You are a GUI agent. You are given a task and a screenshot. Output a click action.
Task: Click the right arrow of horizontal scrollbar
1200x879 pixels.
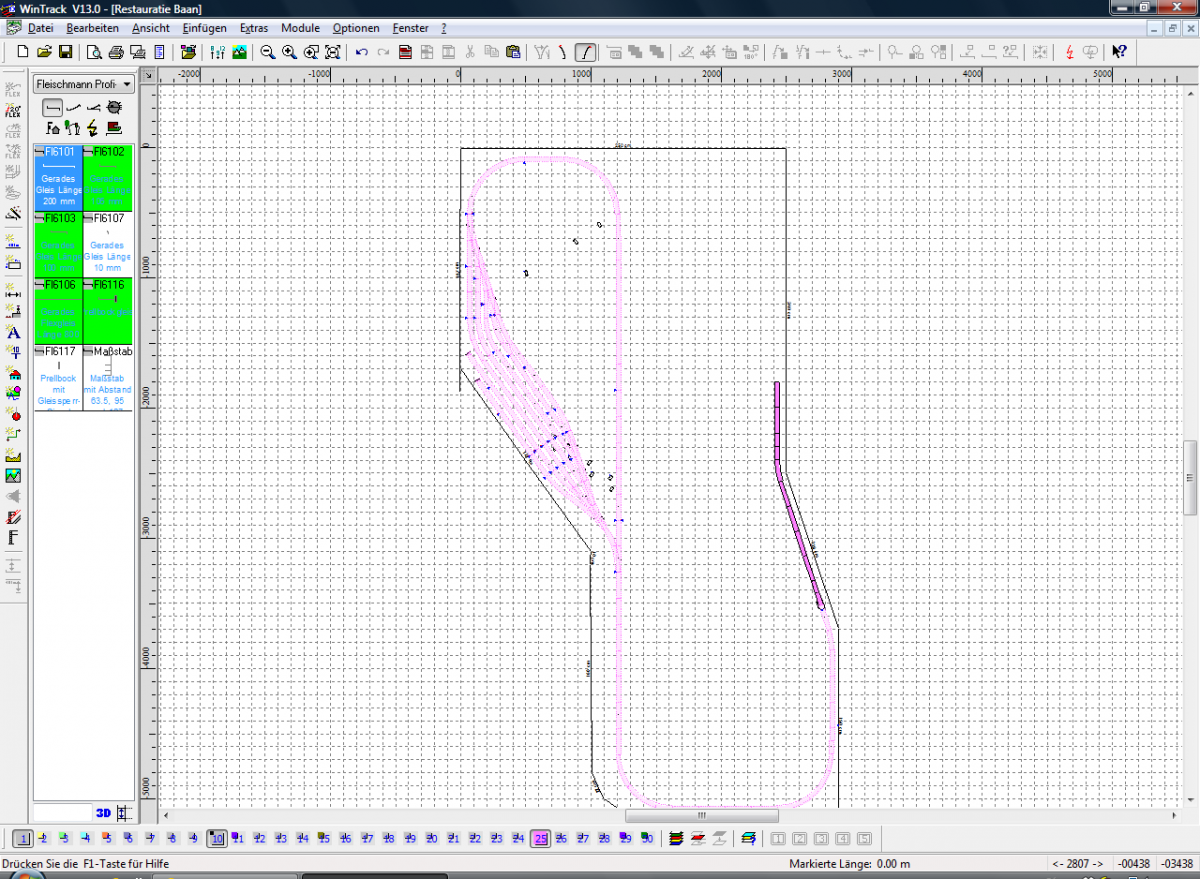[1176, 815]
